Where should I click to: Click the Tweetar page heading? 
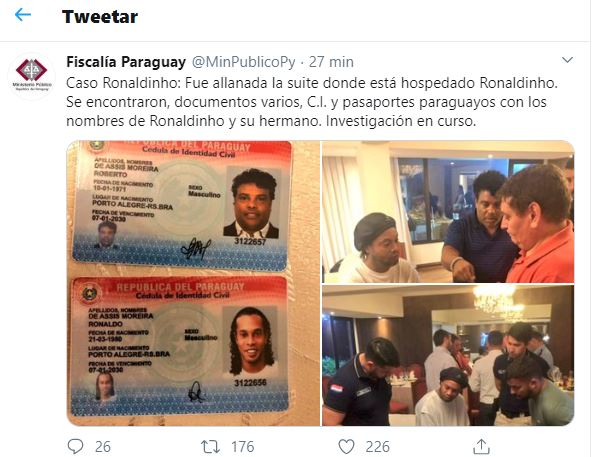pyautogui.click(x=100, y=17)
